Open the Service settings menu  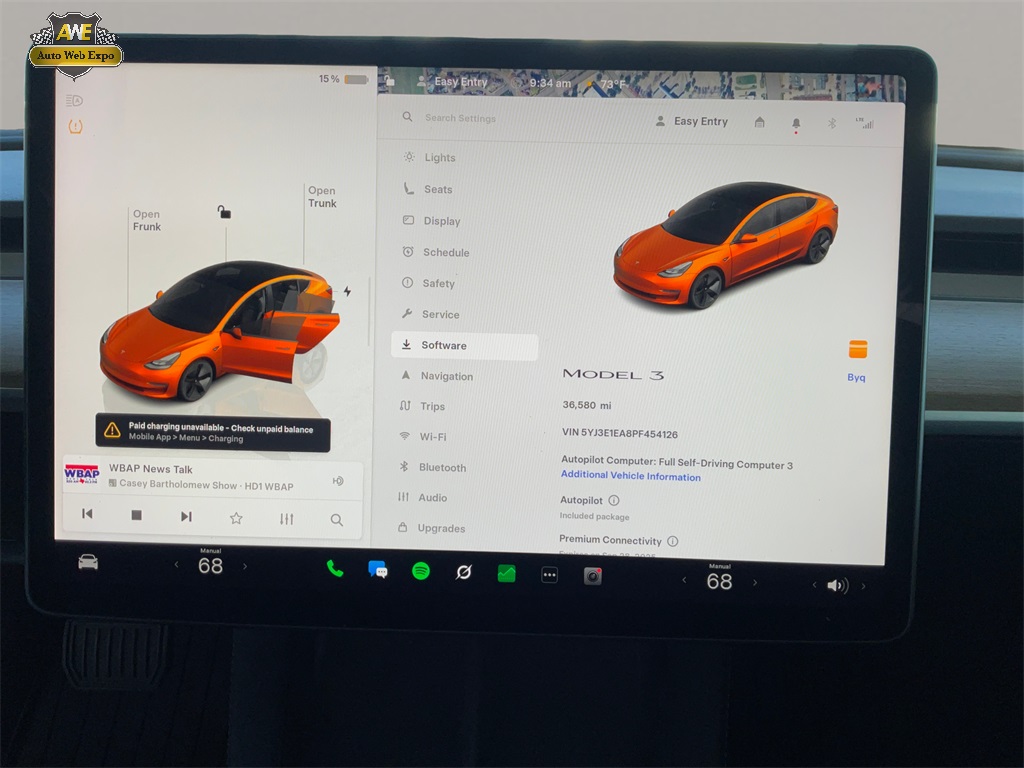(x=431, y=314)
